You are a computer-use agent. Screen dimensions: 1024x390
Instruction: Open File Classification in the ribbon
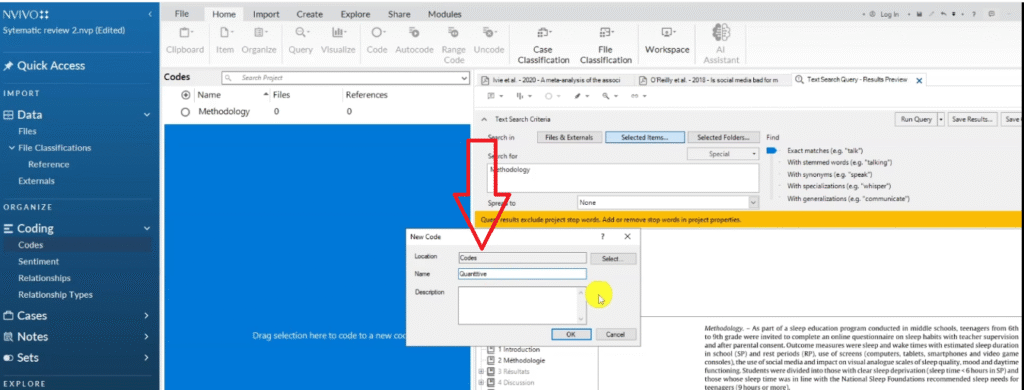605,44
